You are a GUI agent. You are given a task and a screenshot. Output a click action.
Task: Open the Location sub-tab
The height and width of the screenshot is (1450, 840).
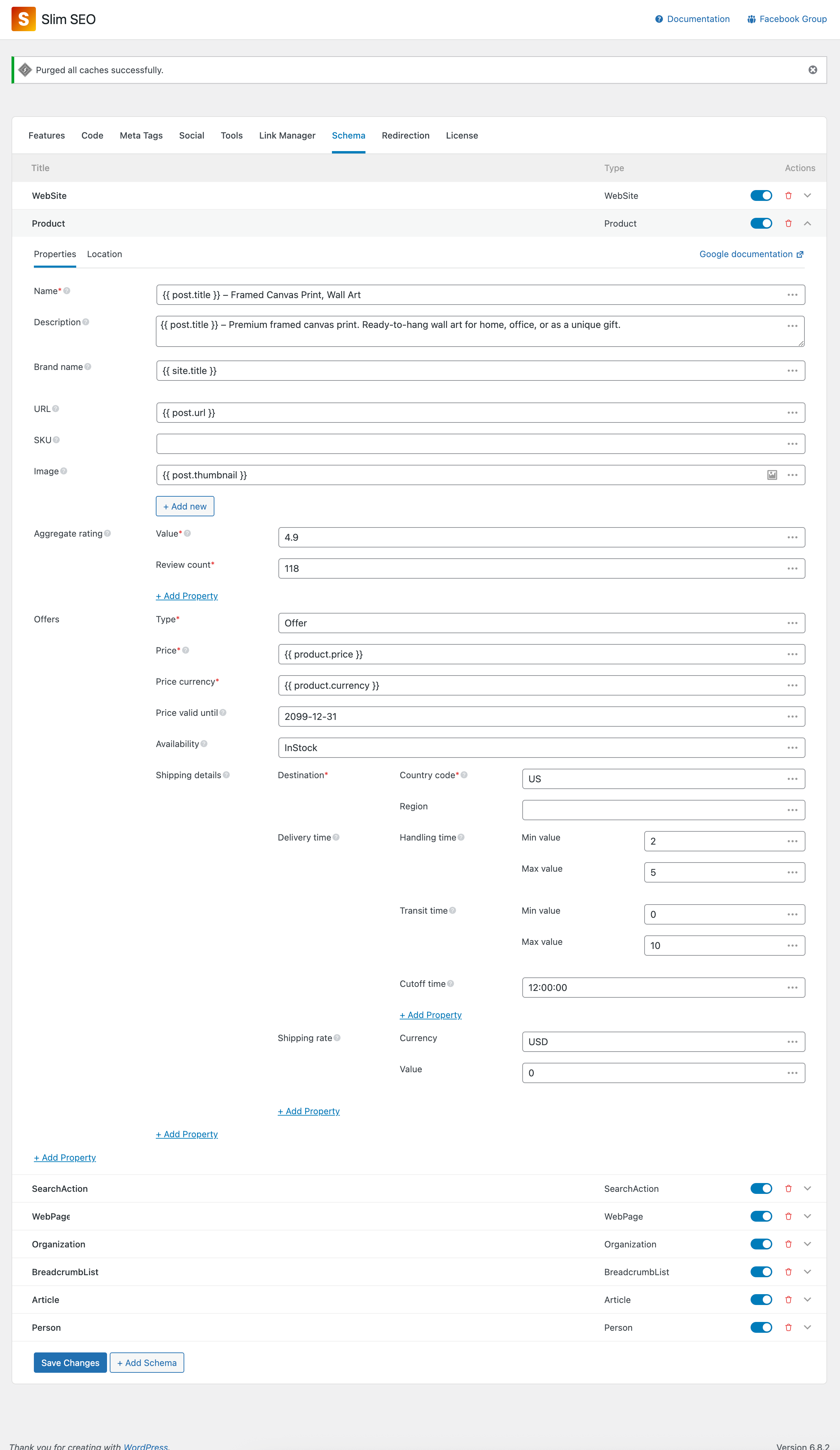[104, 254]
